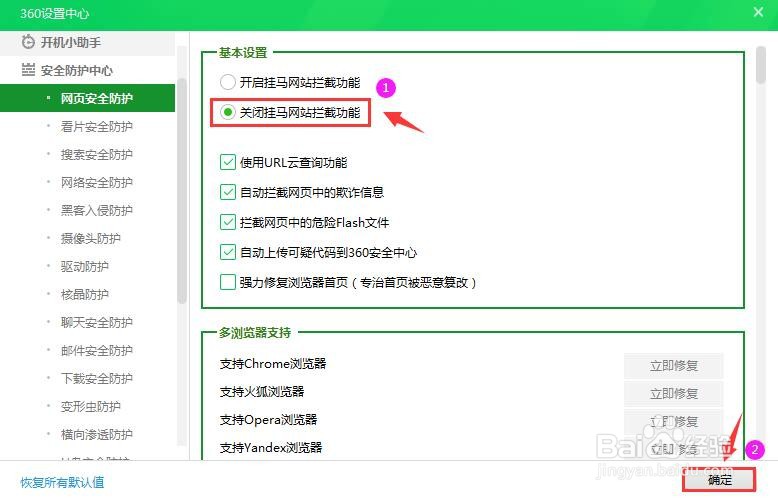Click the 360设置中心 title text
Image resolution: width=778 pixels, height=498 pixels.
pyautogui.click(x=55, y=13)
